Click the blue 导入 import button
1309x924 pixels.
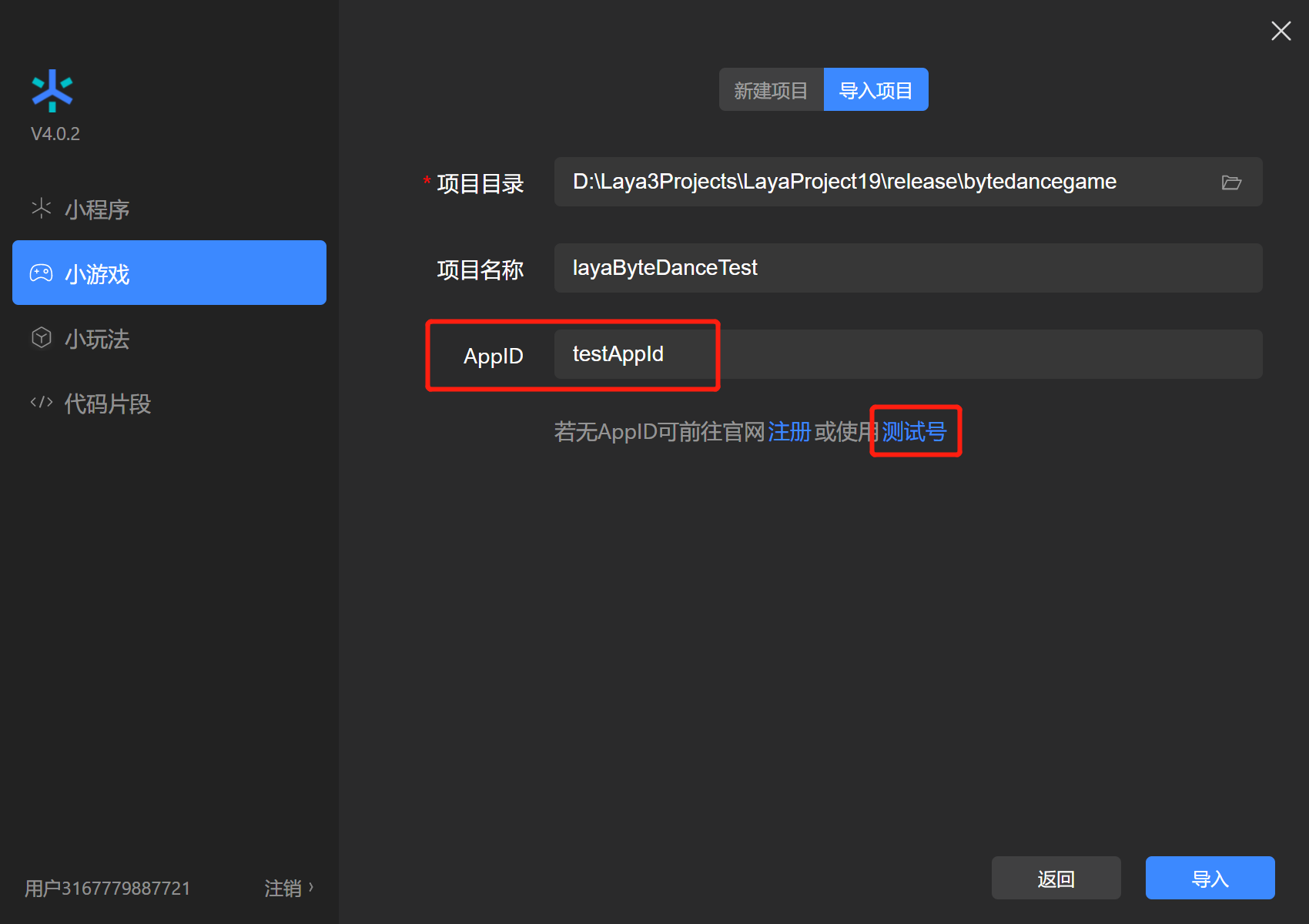[x=1210, y=879]
